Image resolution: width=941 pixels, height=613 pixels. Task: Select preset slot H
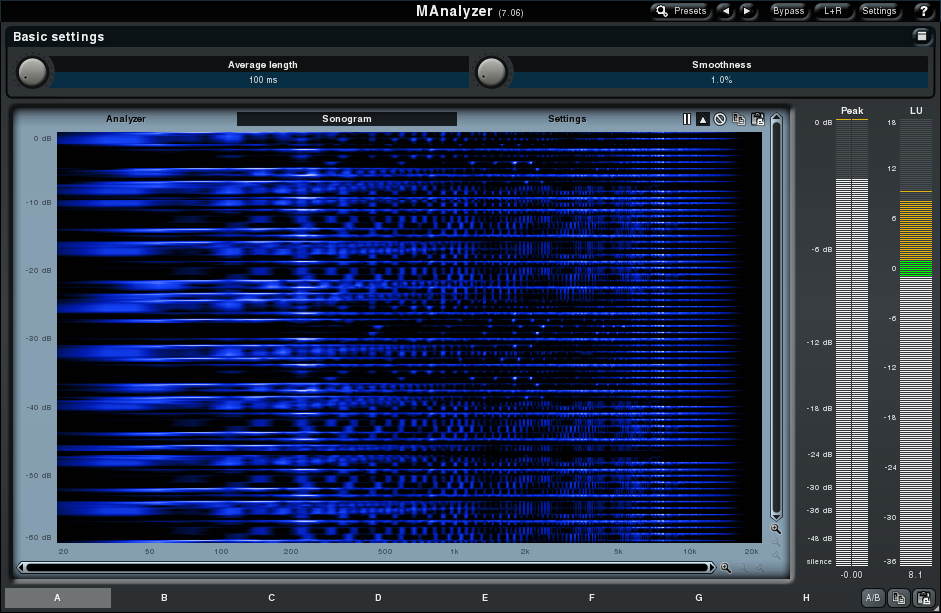click(806, 597)
